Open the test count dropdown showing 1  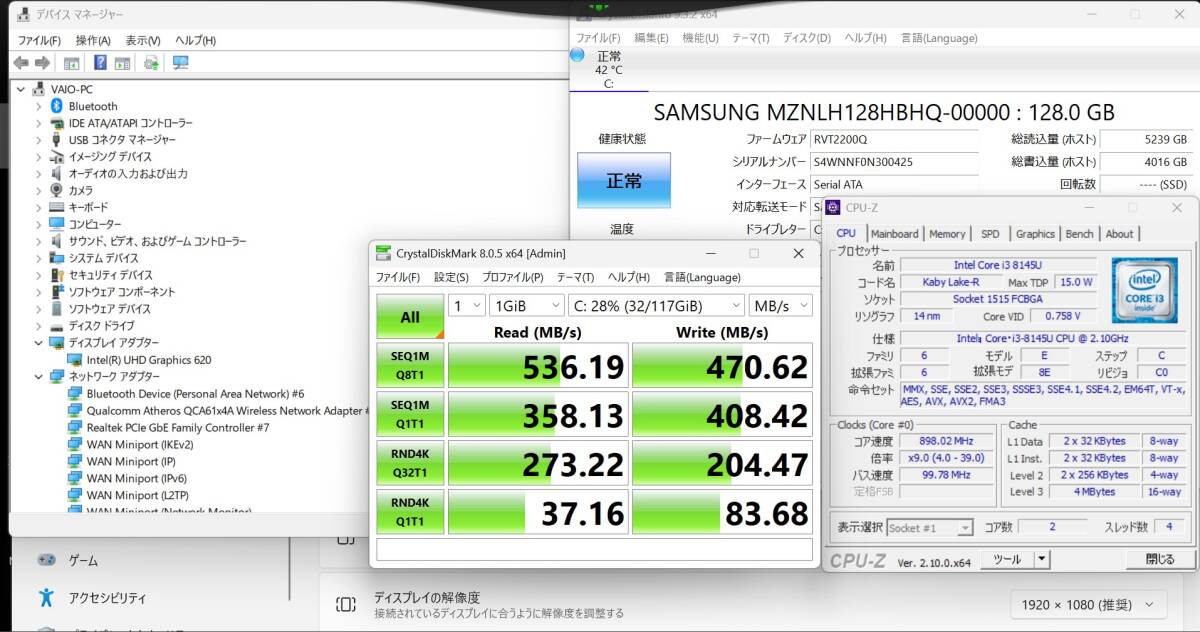(466, 305)
